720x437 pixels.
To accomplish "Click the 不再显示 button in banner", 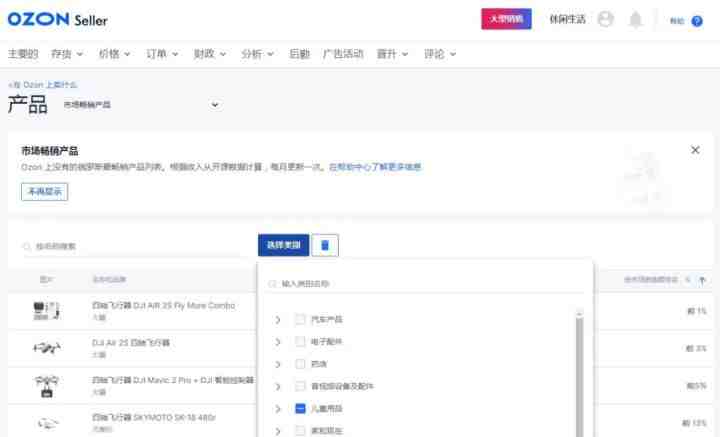I will tap(45, 191).
